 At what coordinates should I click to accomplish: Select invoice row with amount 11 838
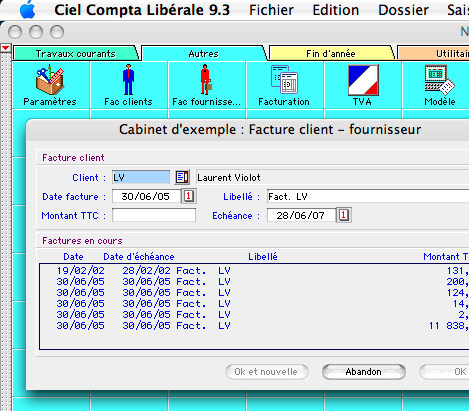click(x=254, y=326)
